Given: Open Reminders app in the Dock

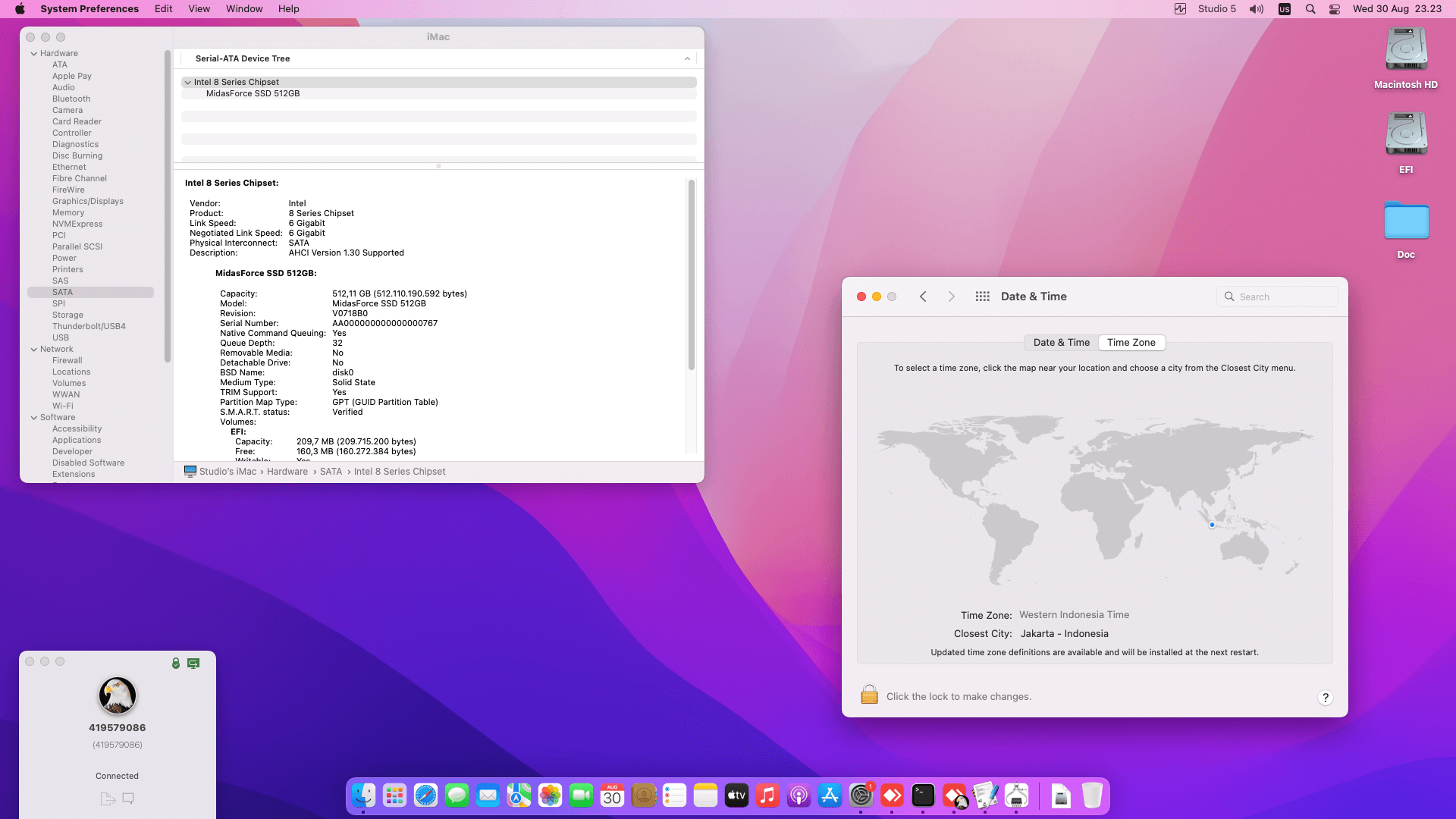Looking at the screenshot, I should click(x=674, y=795).
